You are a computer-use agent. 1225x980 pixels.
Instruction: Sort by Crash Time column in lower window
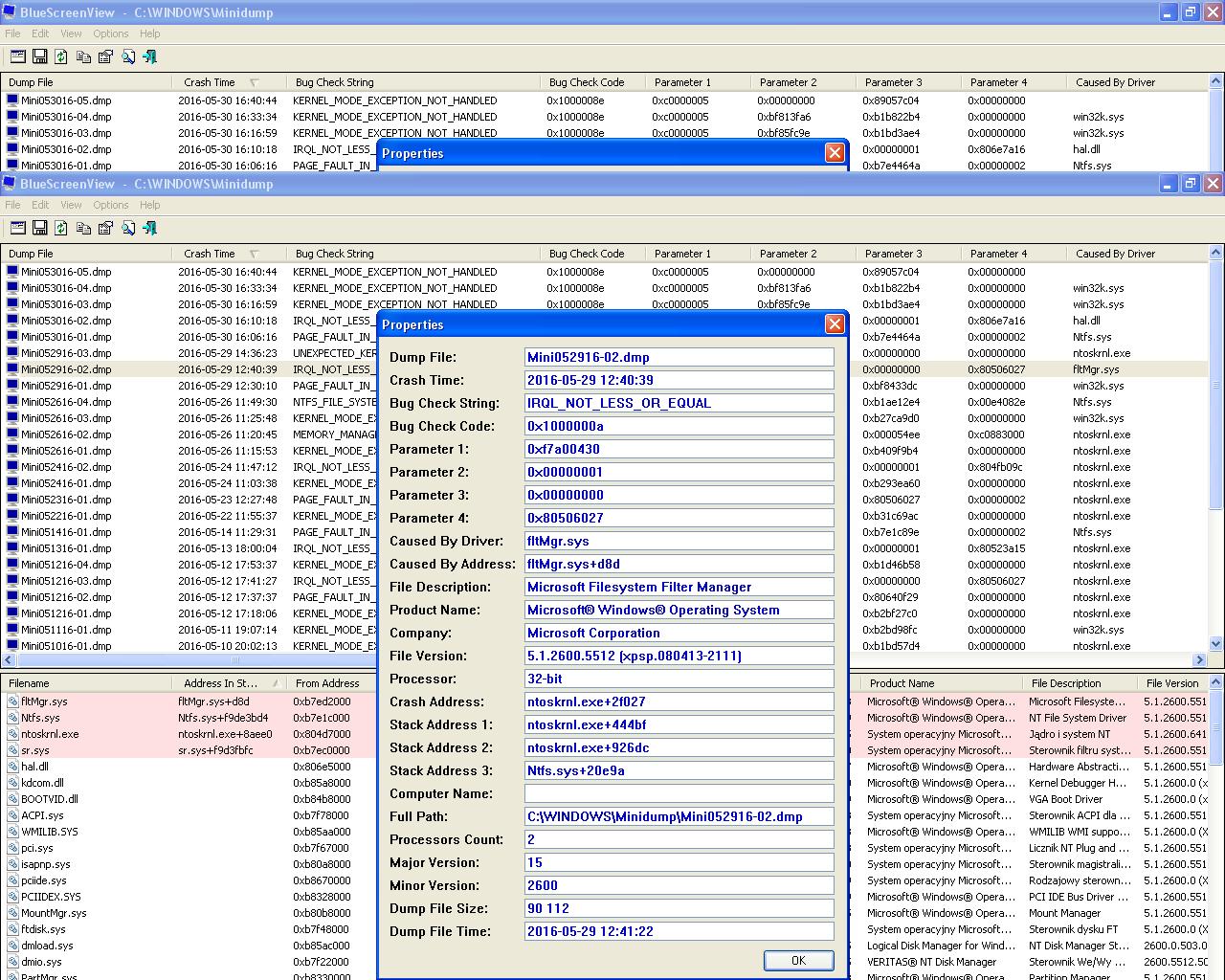click(x=210, y=254)
